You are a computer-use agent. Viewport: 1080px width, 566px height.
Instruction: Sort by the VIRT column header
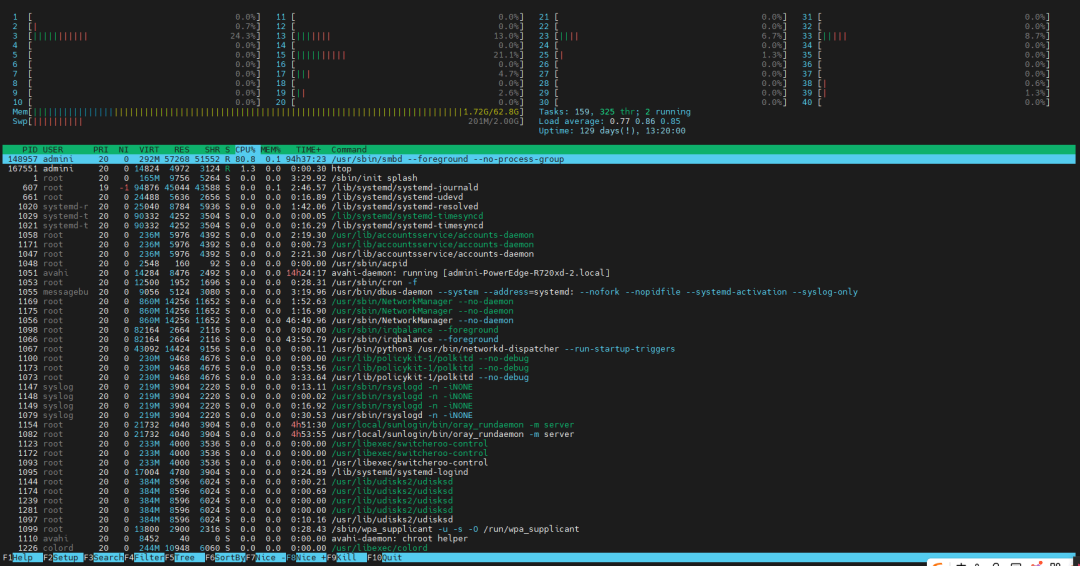click(x=149, y=149)
